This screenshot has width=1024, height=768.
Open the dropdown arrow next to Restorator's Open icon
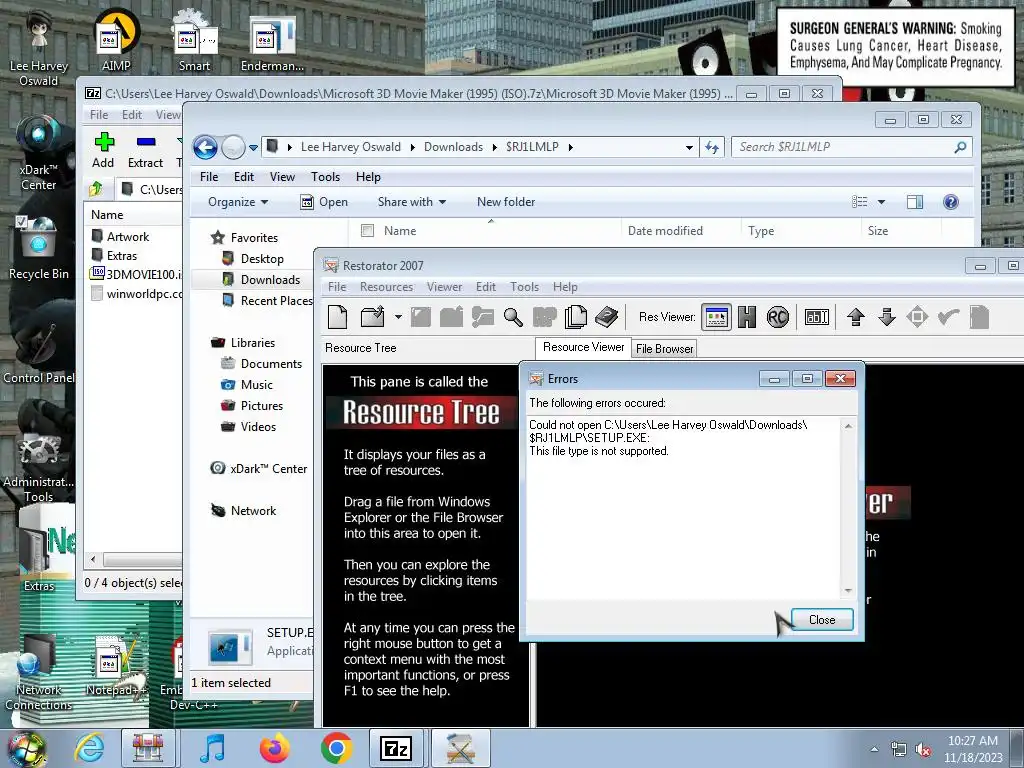[x=398, y=317]
